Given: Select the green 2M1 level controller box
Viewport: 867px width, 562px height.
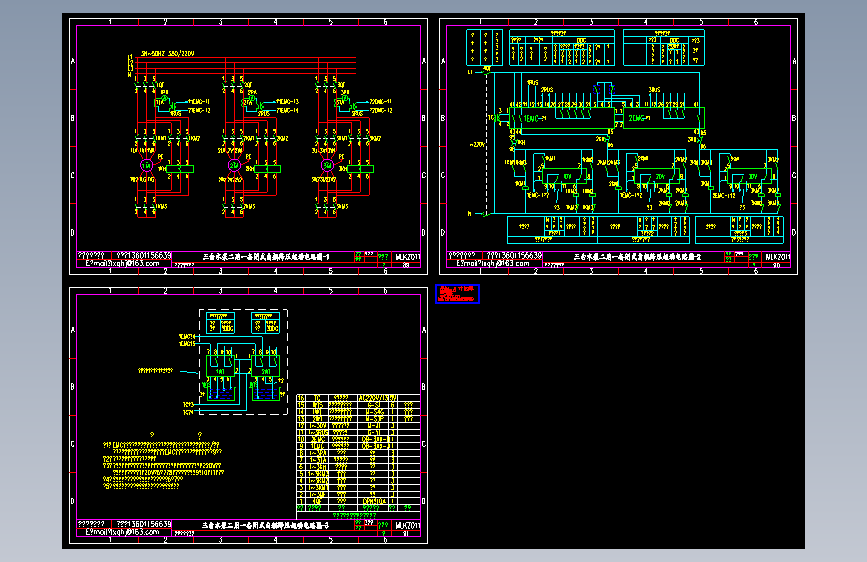Looking at the screenshot, I should pos(265,366).
